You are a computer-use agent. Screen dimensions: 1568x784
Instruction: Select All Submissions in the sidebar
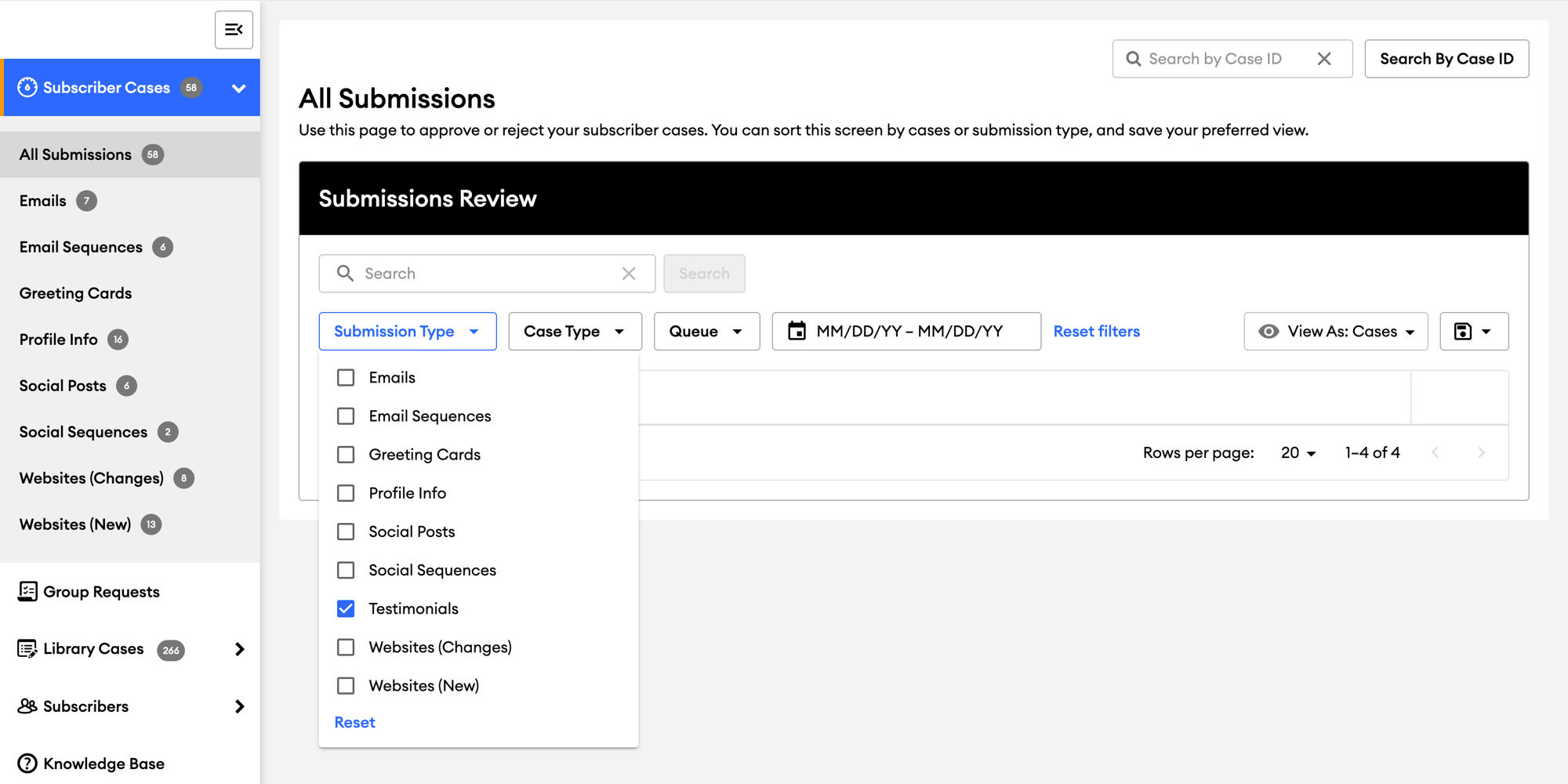click(130, 154)
